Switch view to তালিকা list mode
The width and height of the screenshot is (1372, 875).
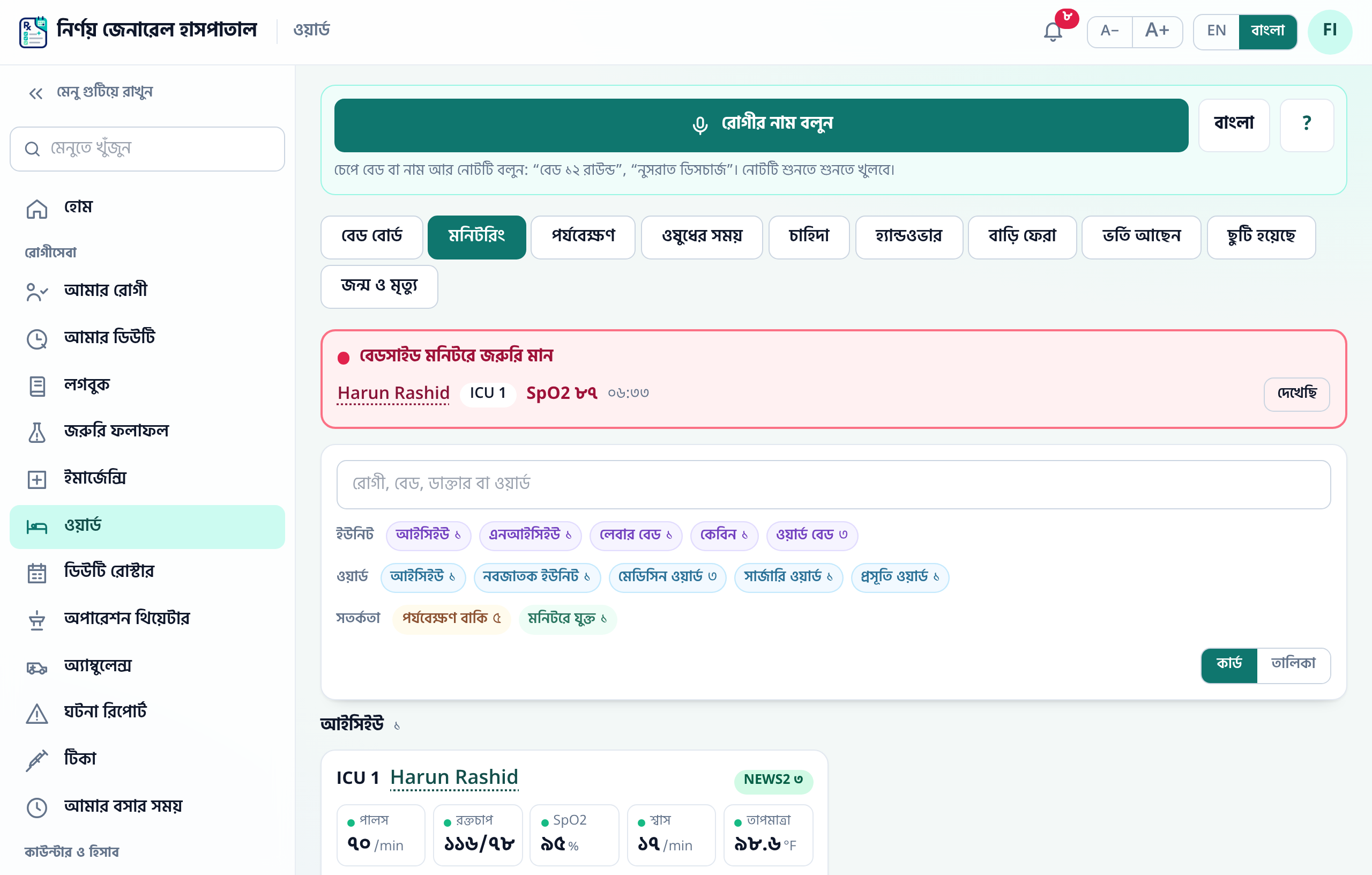coord(1293,665)
